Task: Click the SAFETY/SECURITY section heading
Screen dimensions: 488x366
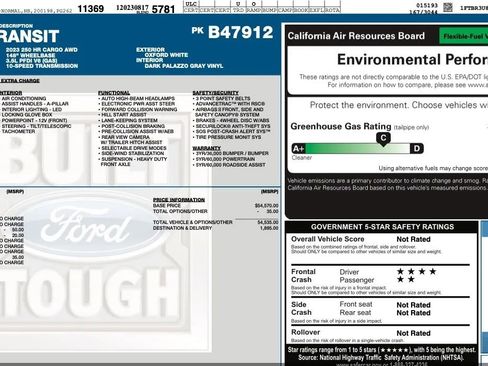Action: click(216, 93)
